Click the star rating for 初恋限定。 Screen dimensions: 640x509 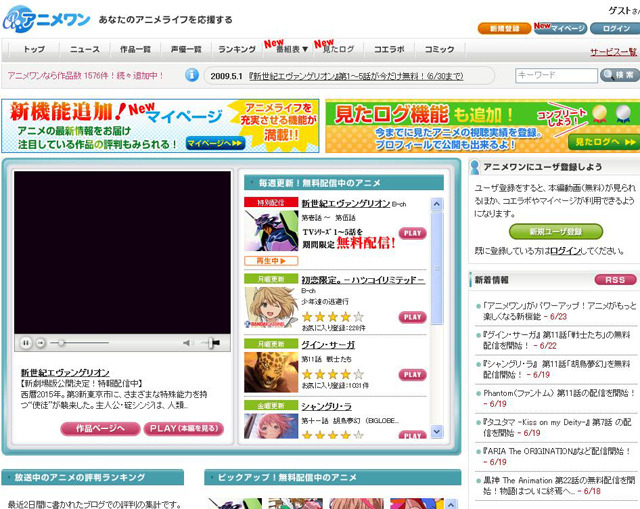(333, 317)
